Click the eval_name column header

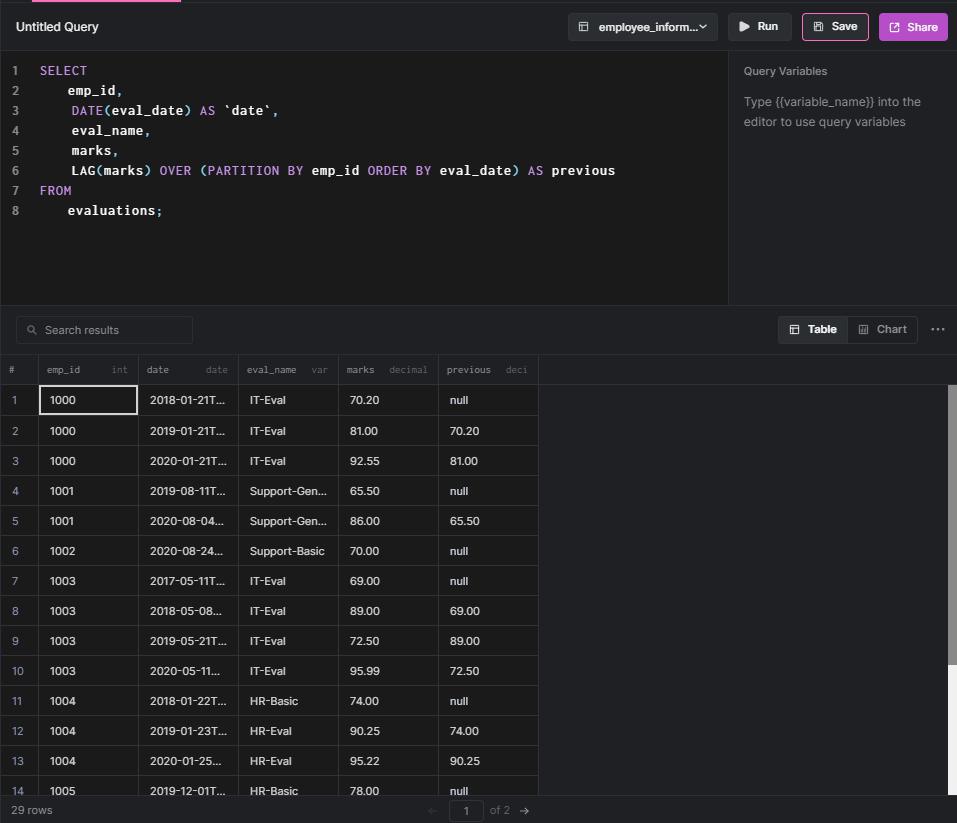point(289,370)
